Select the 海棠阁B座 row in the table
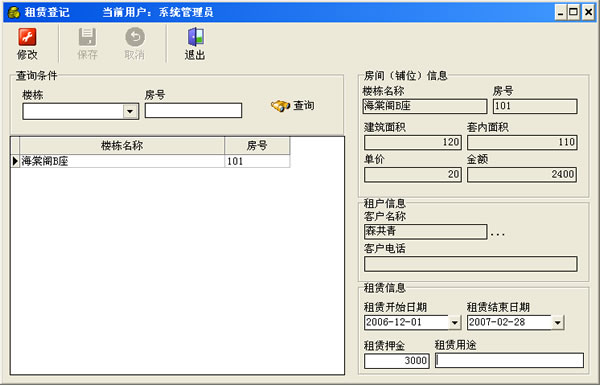Viewport: 600px width, 386px height. pos(150,161)
